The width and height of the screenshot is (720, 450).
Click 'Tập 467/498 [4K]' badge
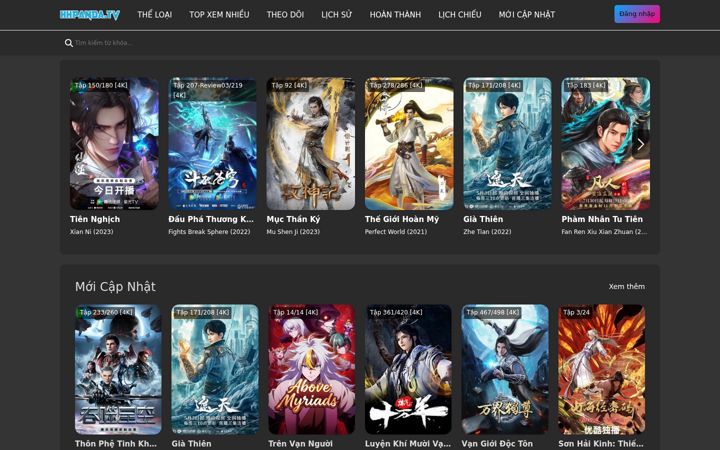point(493,312)
